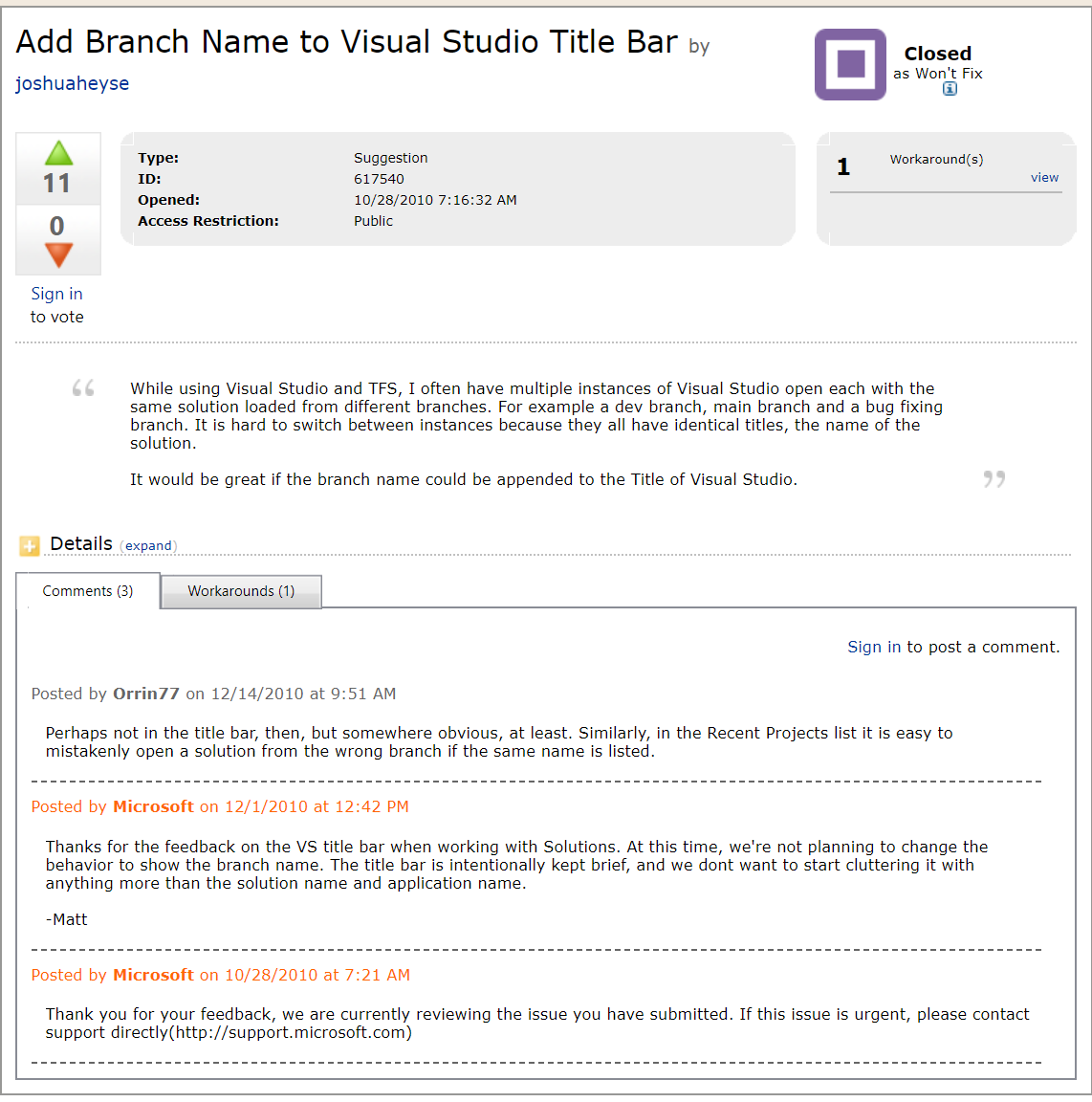Viewport: 1092px width, 1102px height.
Task: Expand the Details section
Action: pos(149,545)
